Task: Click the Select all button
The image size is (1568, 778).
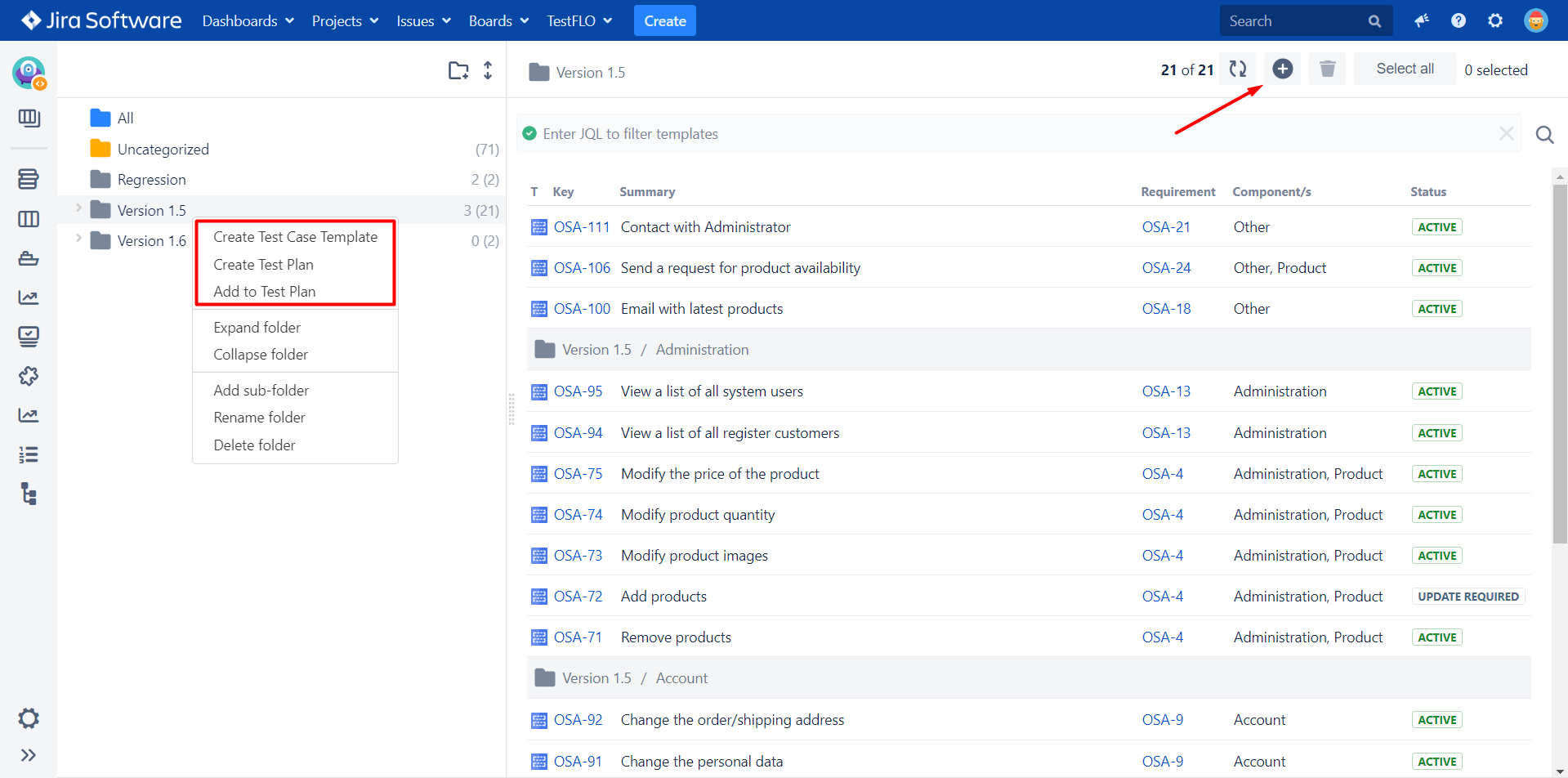Action: click(x=1405, y=69)
